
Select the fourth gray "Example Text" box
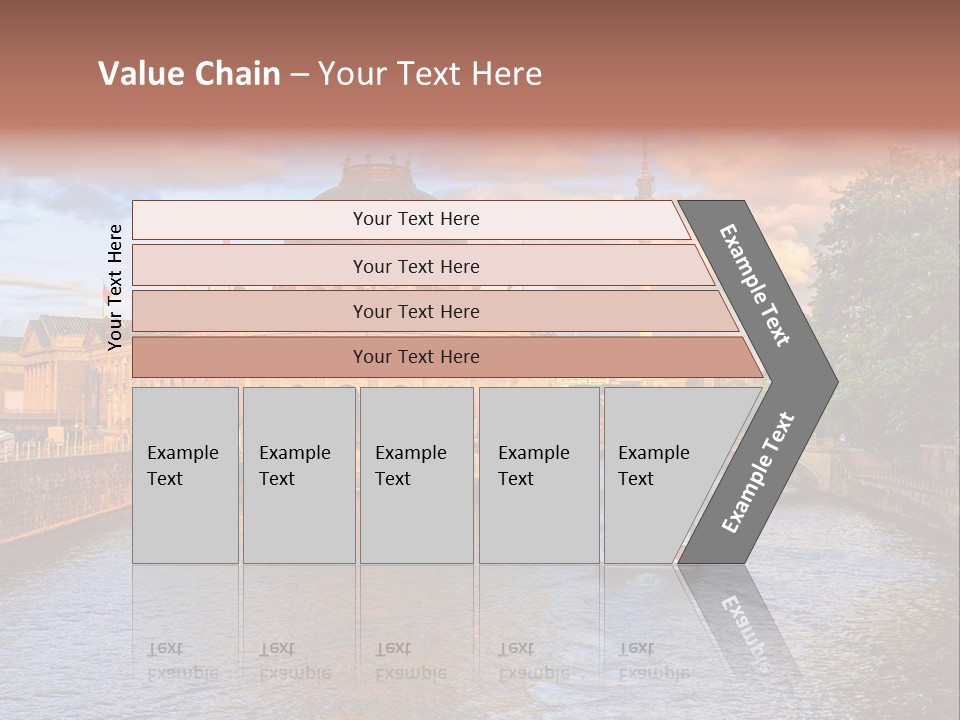[538, 475]
